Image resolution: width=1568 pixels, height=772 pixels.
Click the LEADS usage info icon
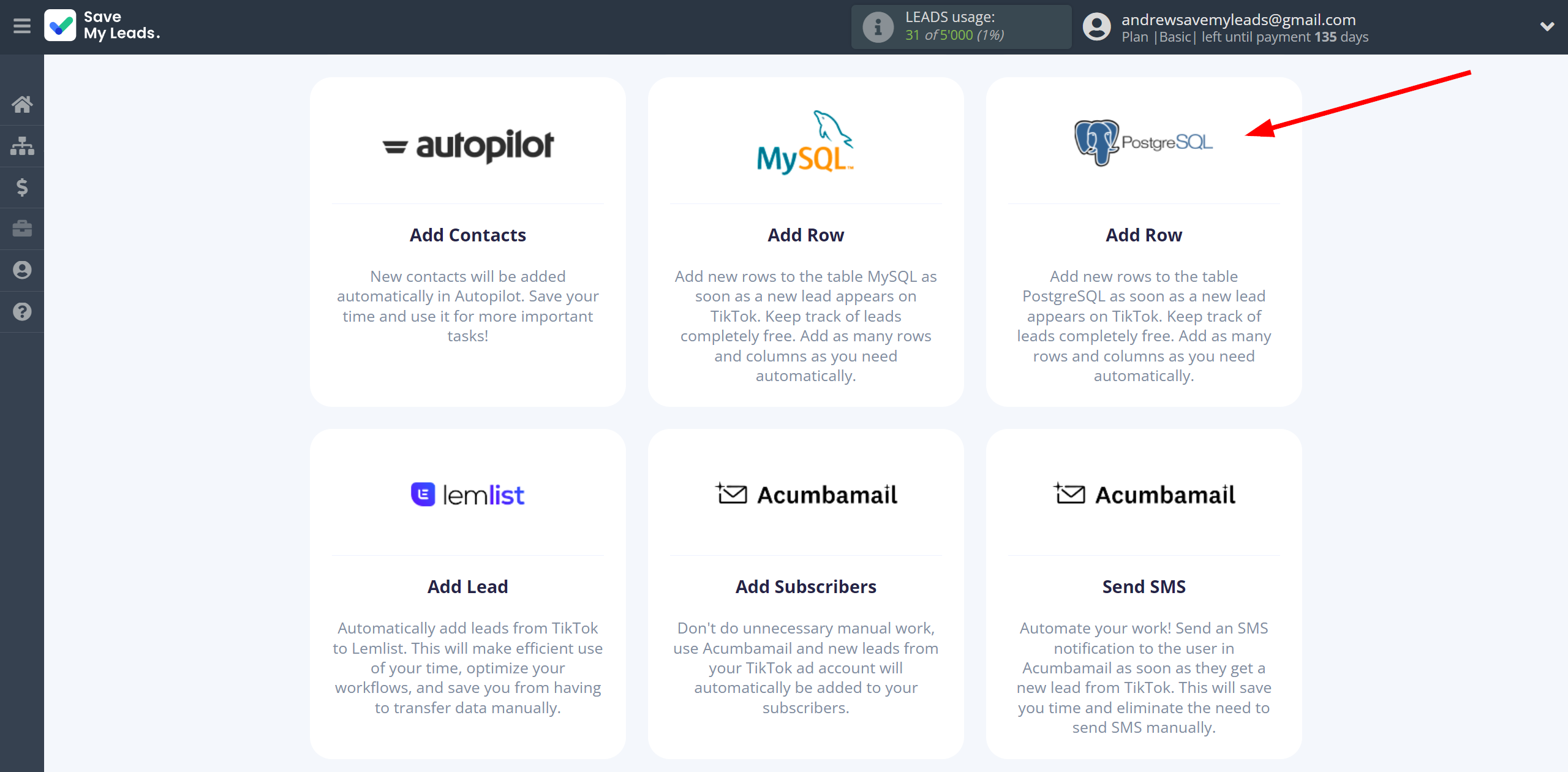tap(878, 27)
